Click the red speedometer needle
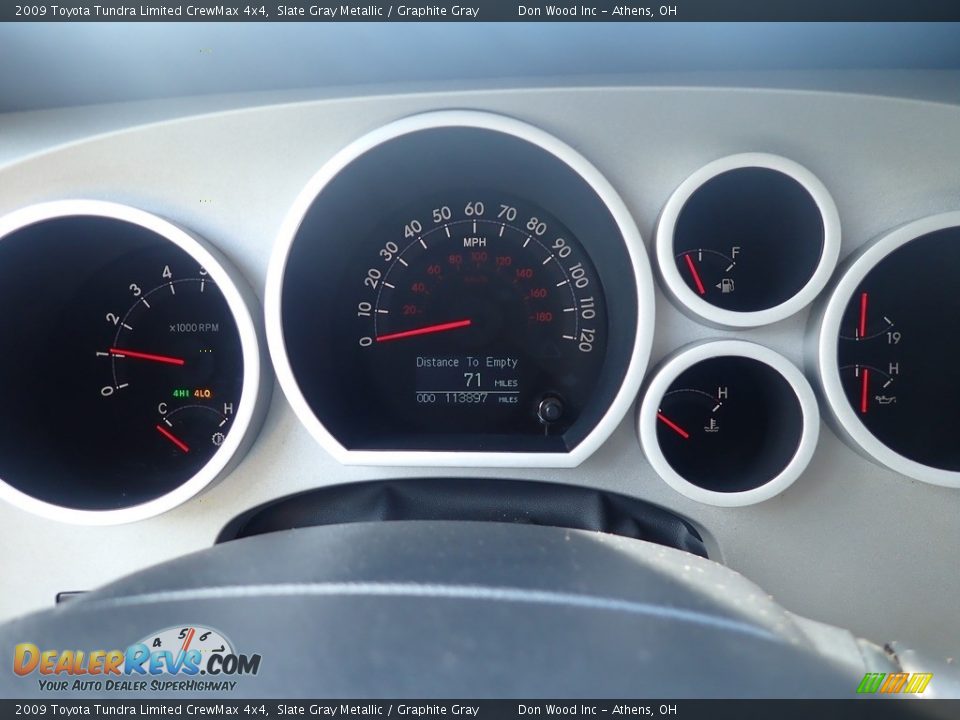This screenshot has height=720, width=960. (x=423, y=329)
